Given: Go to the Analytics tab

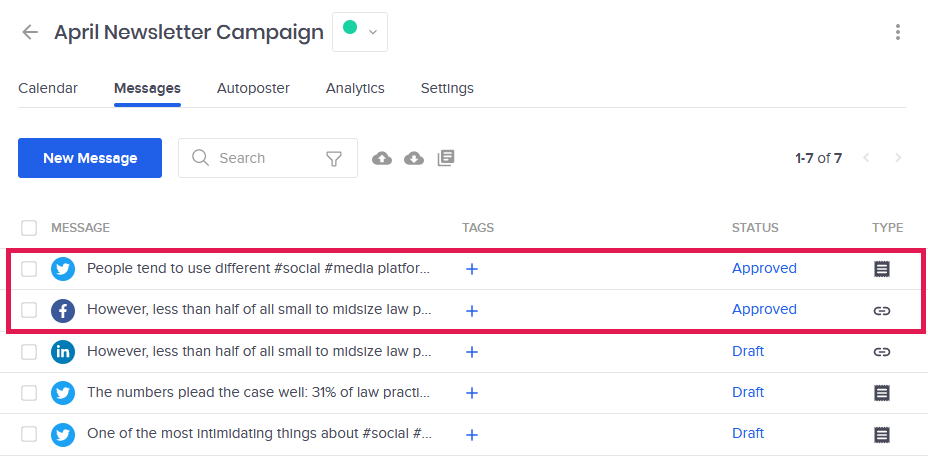Looking at the screenshot, I should [x=355, y=88].
